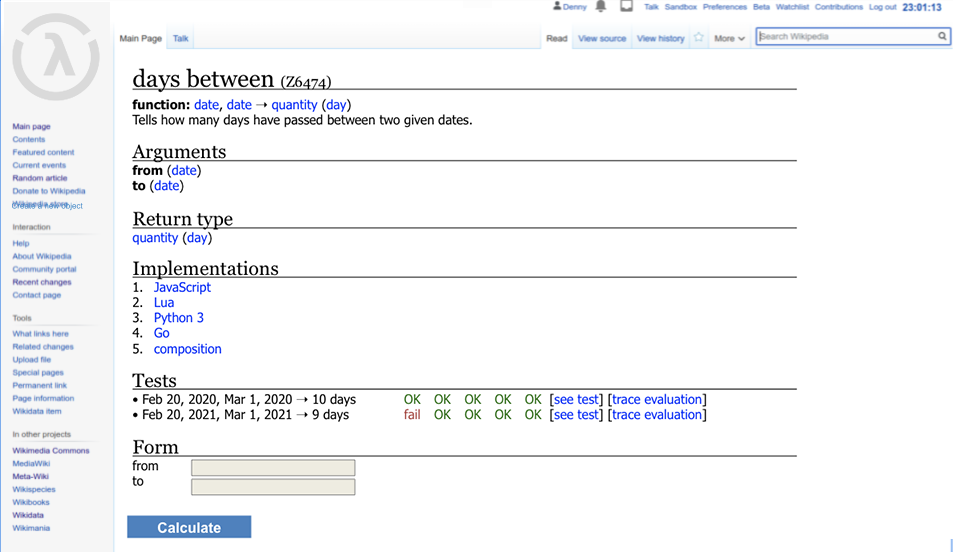Click the Log out link
Screen dimensions: 960x552
point(882,7)
